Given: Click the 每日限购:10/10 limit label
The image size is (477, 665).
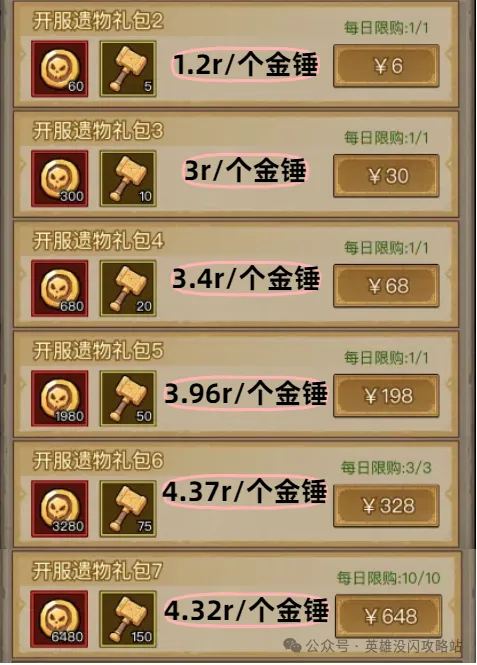Looking at the screenshot, I should (x=389, y=578).
